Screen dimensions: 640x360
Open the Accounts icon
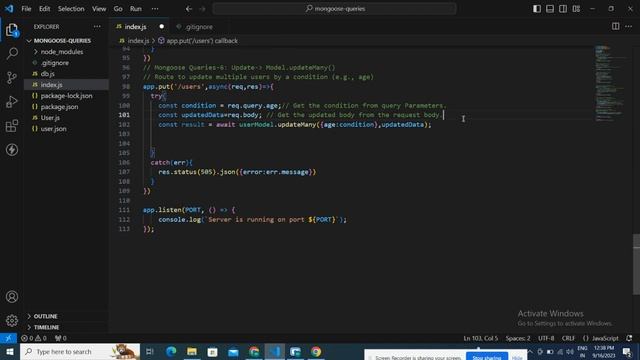click(12, 297)
